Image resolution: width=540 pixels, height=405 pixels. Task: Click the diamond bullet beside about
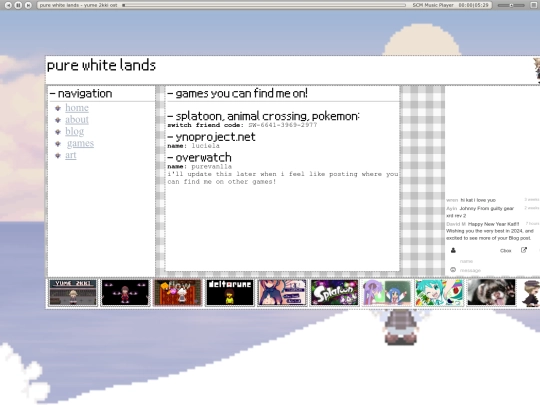(x=58, y=120)
